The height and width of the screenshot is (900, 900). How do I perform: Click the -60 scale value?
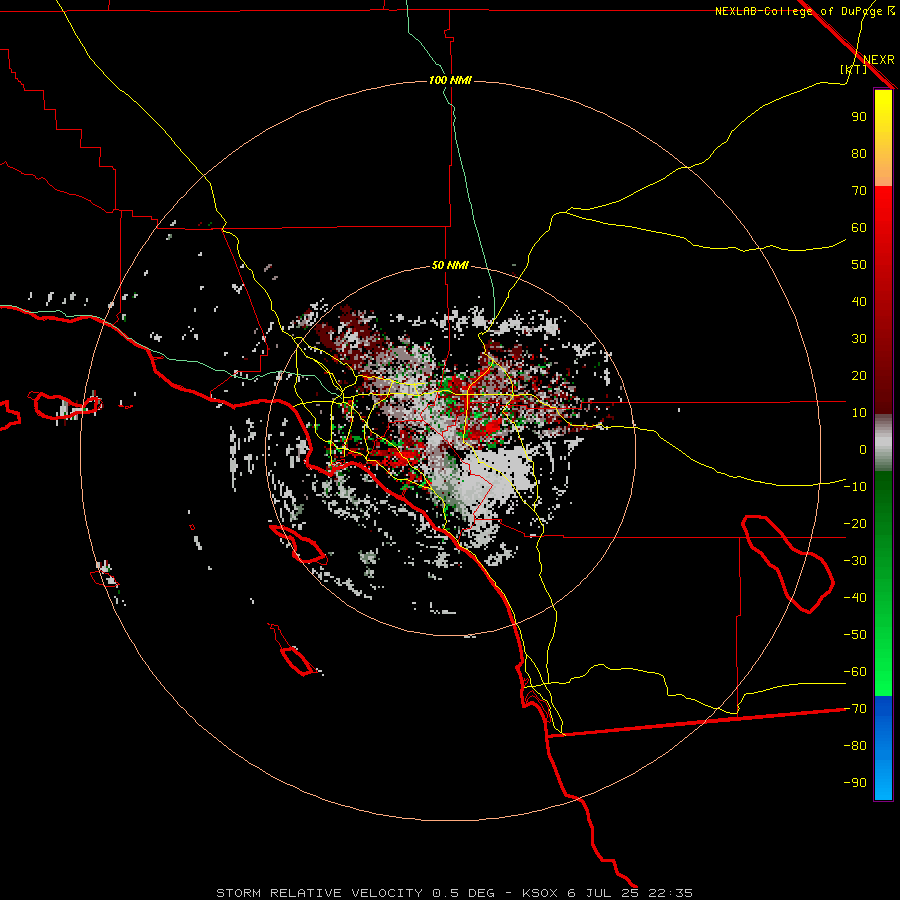click(855, 672)
